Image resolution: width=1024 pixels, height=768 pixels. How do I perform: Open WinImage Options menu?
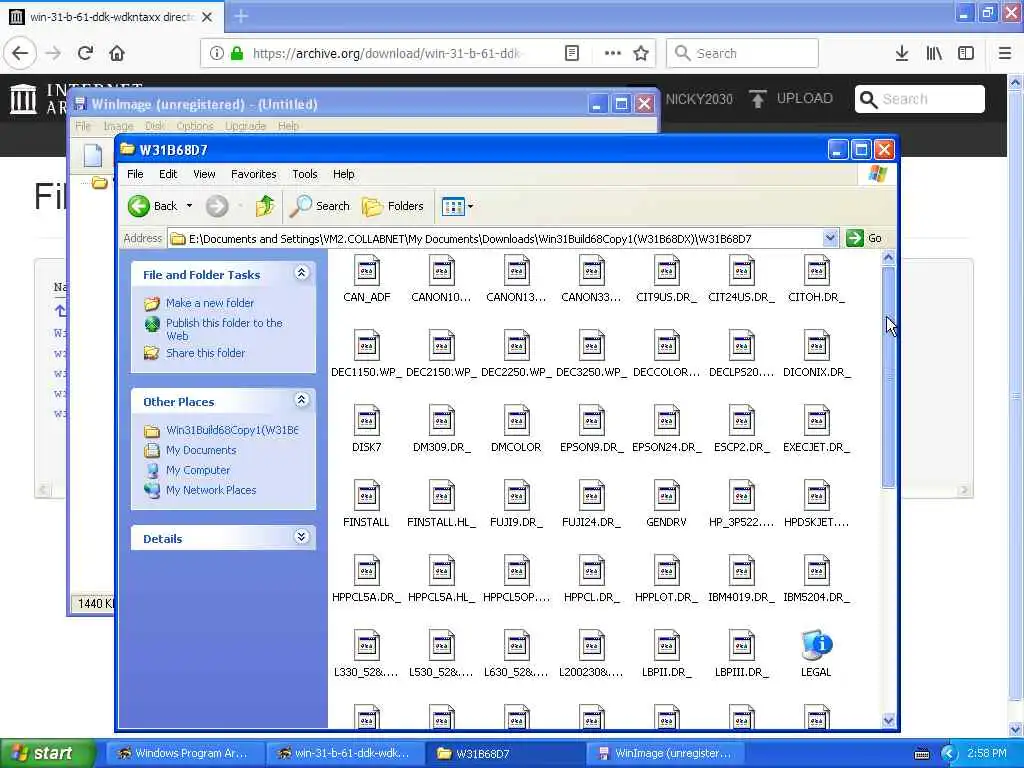[195, 126]
